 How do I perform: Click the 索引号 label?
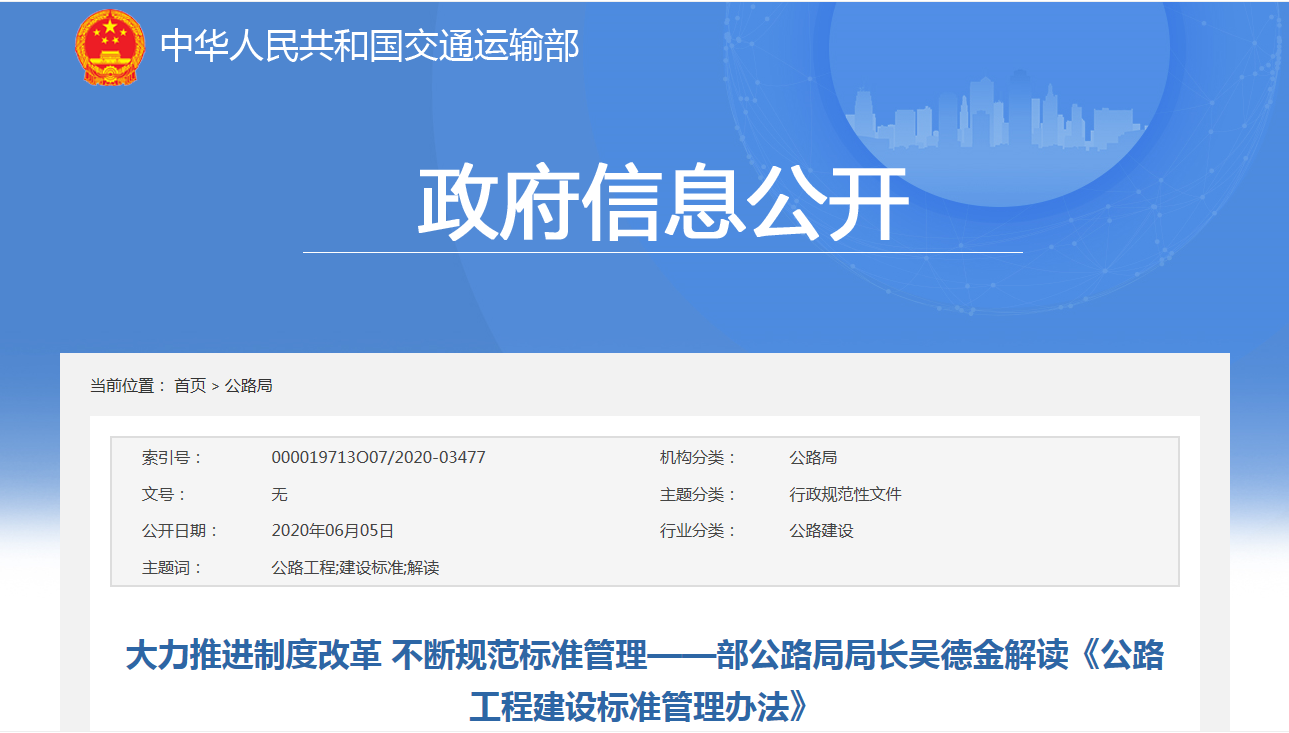171,458
